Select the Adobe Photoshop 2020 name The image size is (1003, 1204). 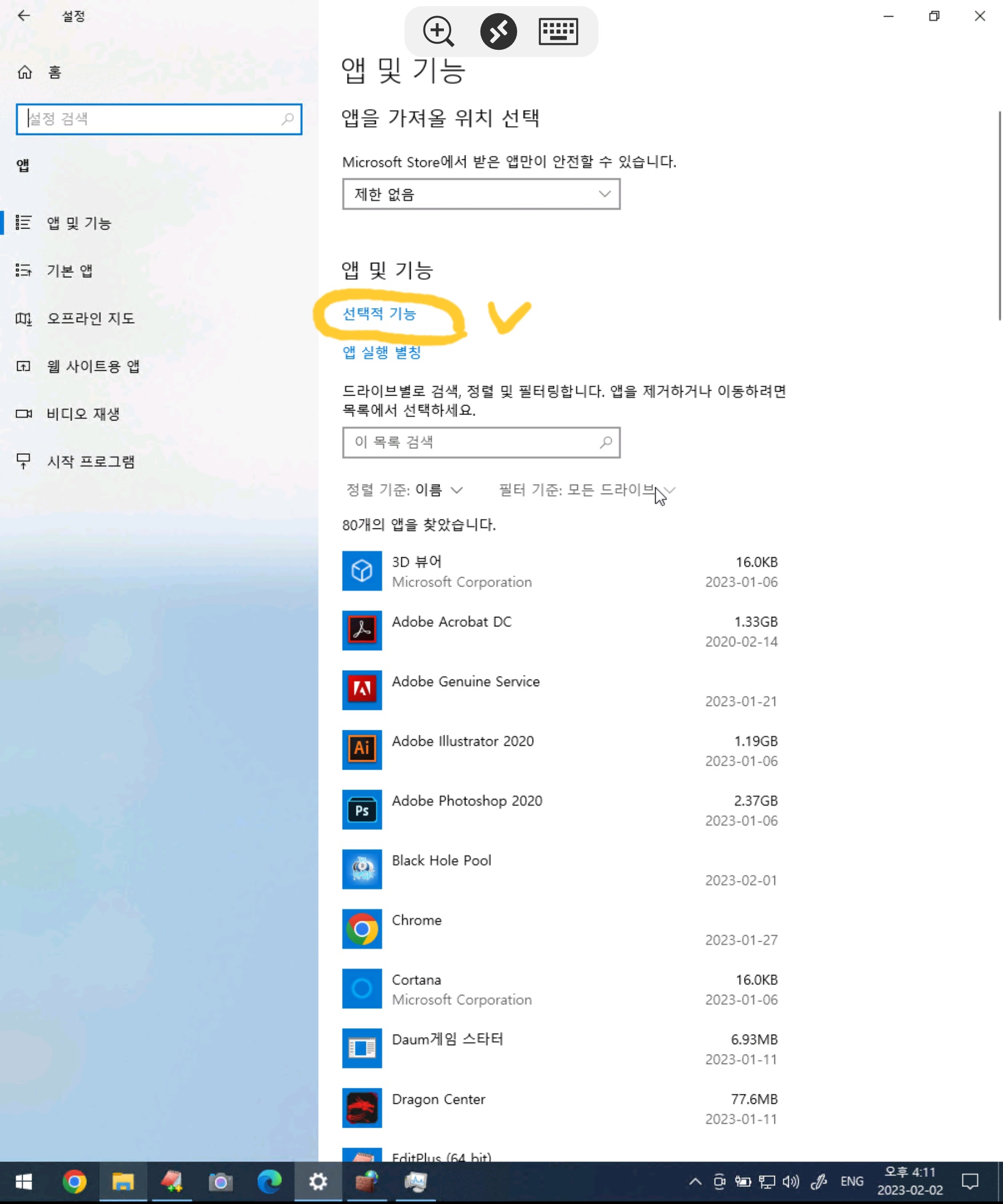(x=467, y=801)
